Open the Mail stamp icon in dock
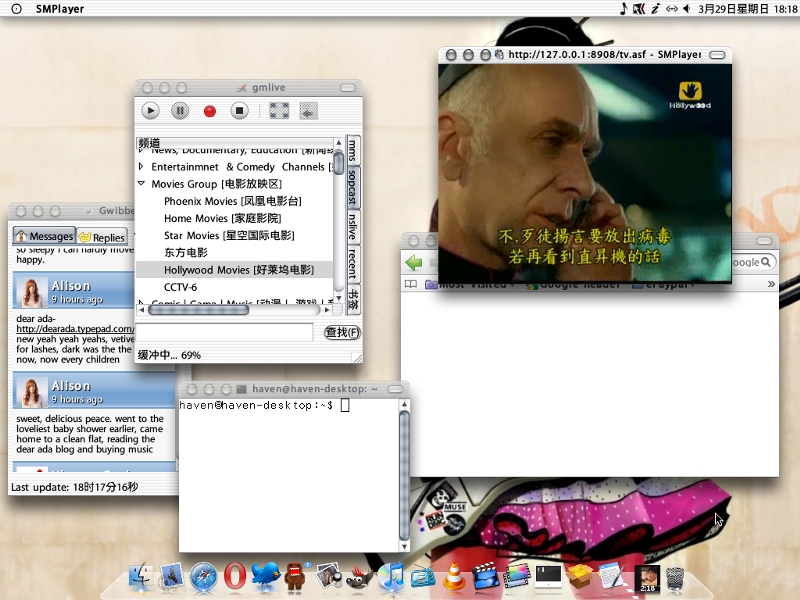Screen dimensions: 800x600 pos(171,577)
